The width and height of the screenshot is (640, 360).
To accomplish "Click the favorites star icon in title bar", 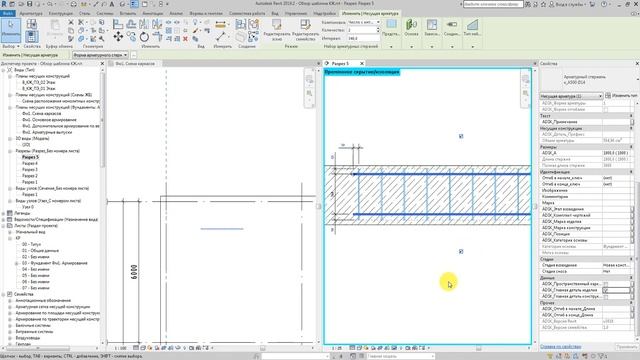I will 543,4.
